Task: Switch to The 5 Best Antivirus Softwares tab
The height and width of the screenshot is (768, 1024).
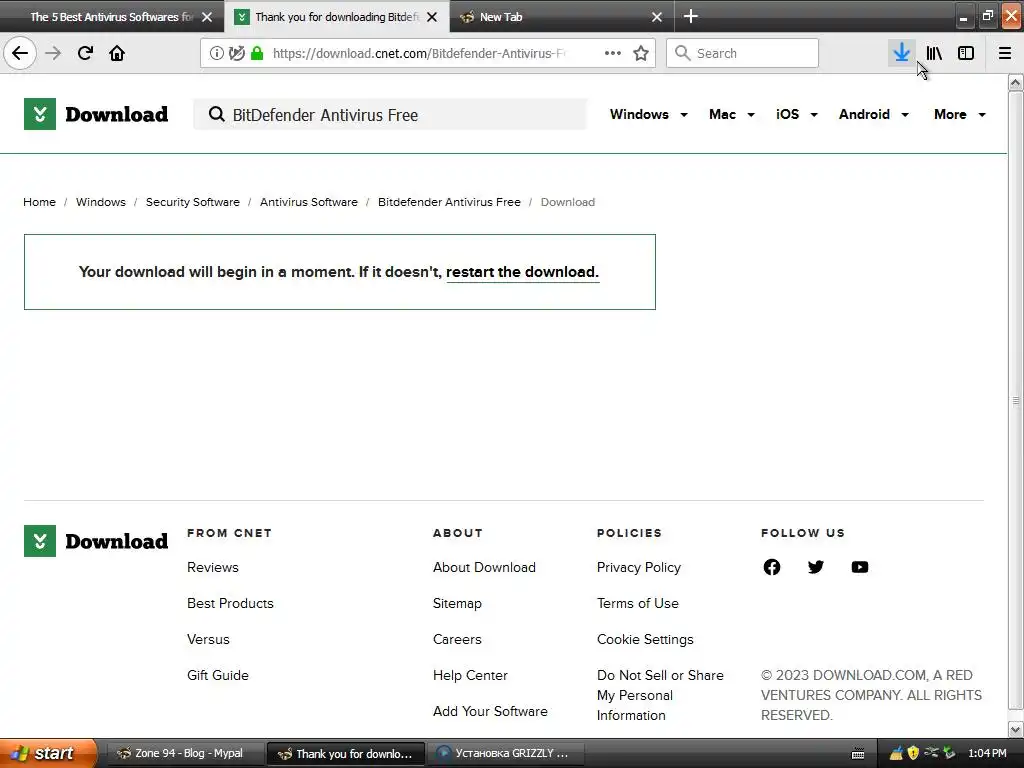Action: click(x=111, y=17)
